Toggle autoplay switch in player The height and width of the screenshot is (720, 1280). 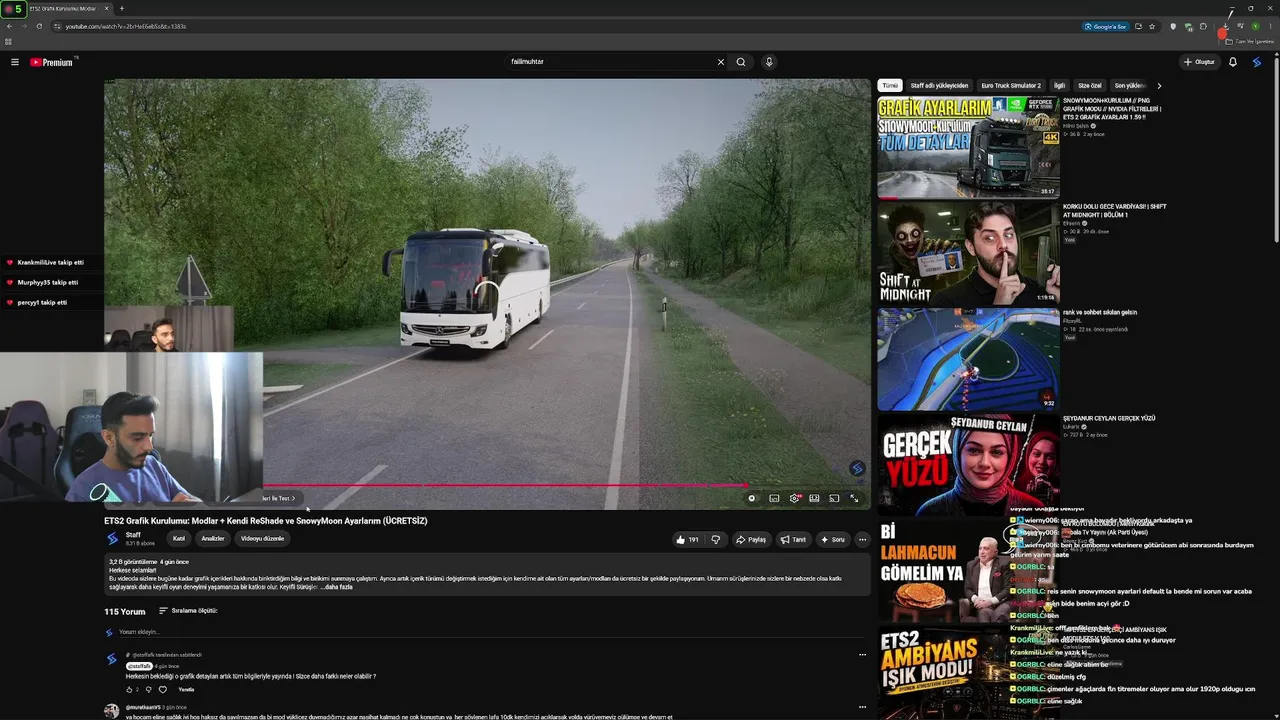click(x=752, y=498)
